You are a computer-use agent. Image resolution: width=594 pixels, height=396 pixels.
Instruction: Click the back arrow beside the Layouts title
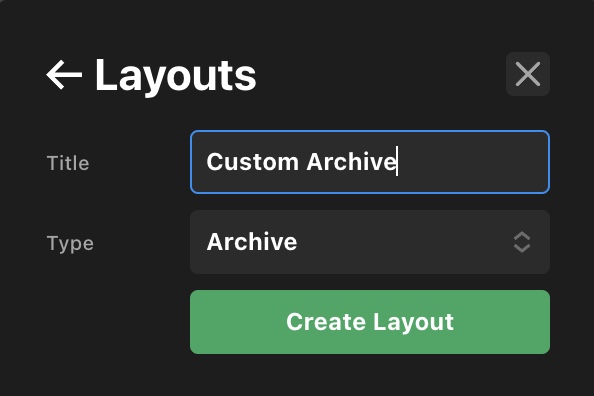(64, 75)
